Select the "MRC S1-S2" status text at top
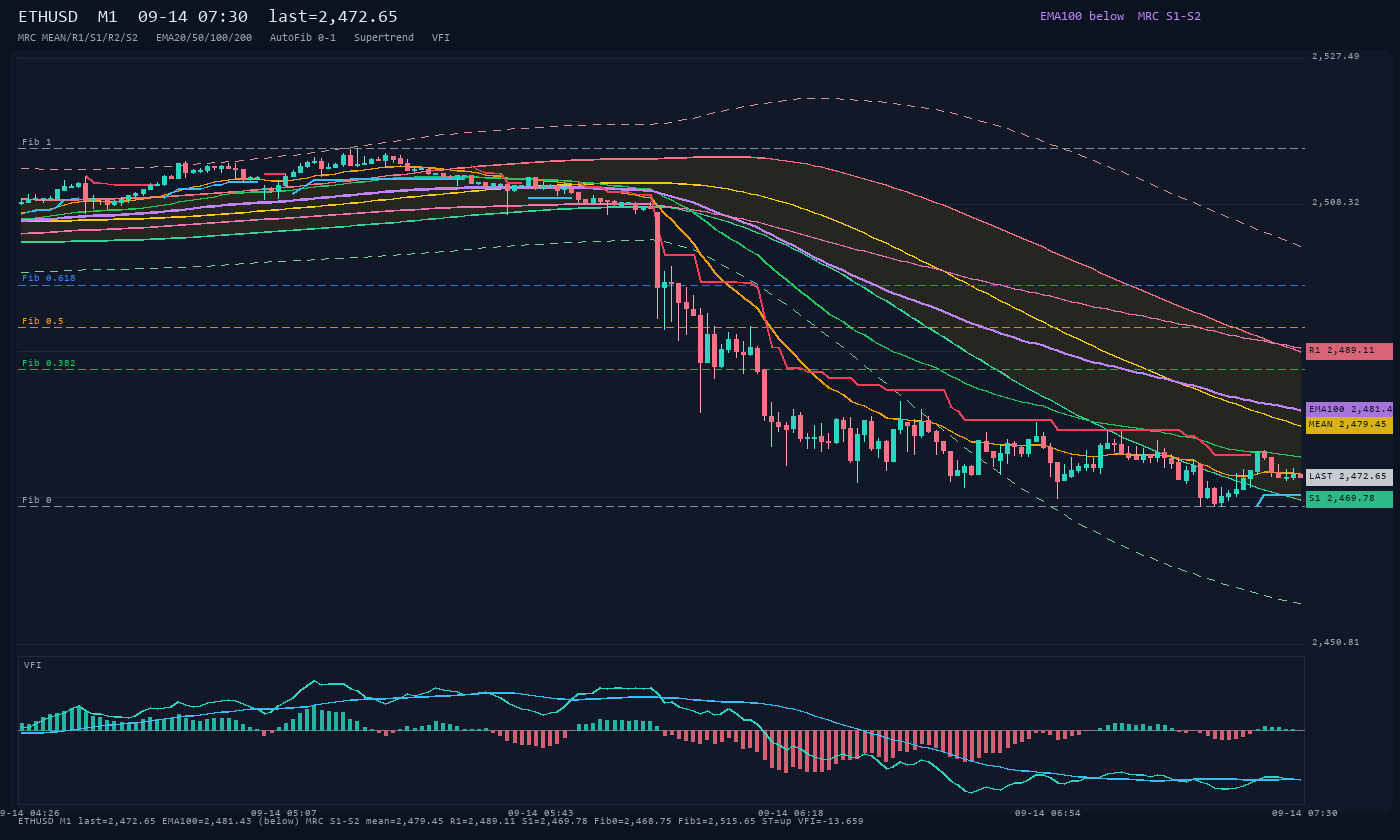This screenshot has width=1400, height=840. [1169, 16]
